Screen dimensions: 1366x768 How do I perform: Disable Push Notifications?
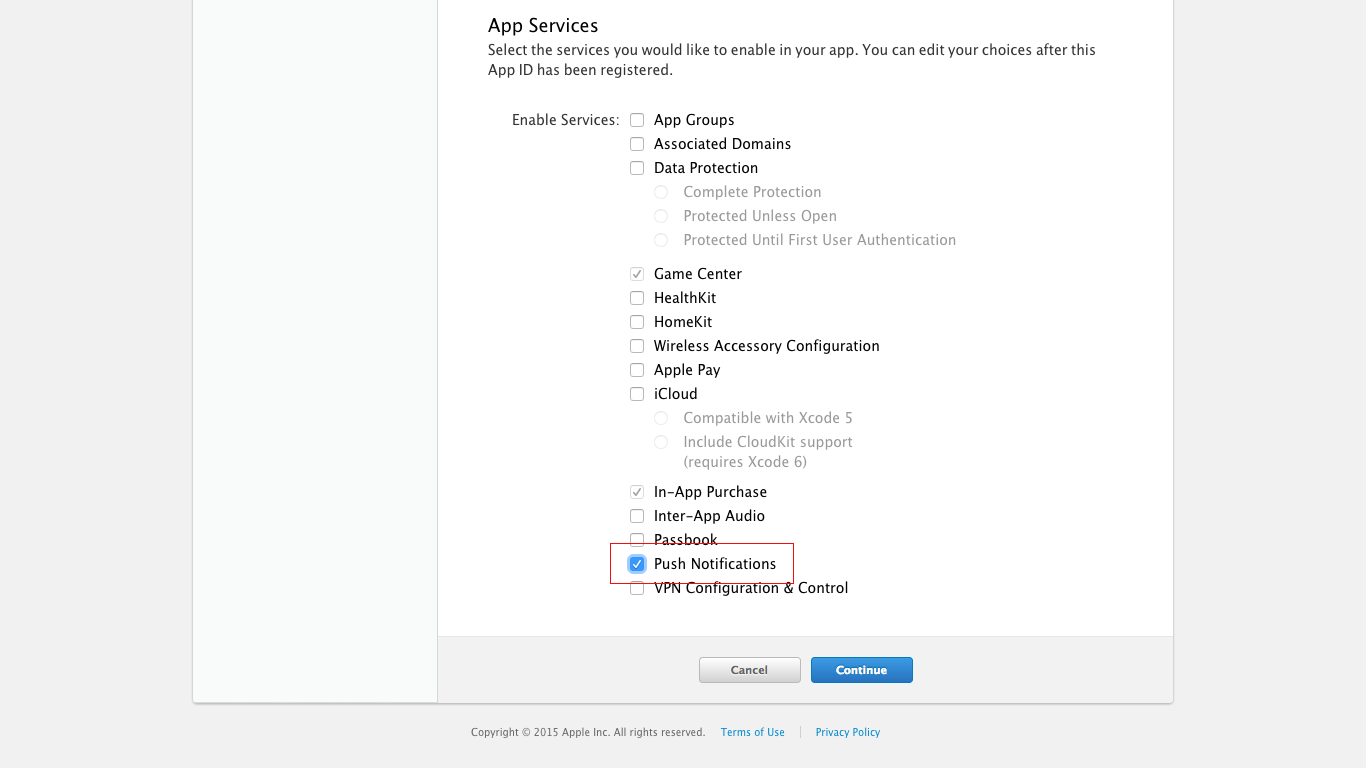pyautogui.click(x=637, y=563)
